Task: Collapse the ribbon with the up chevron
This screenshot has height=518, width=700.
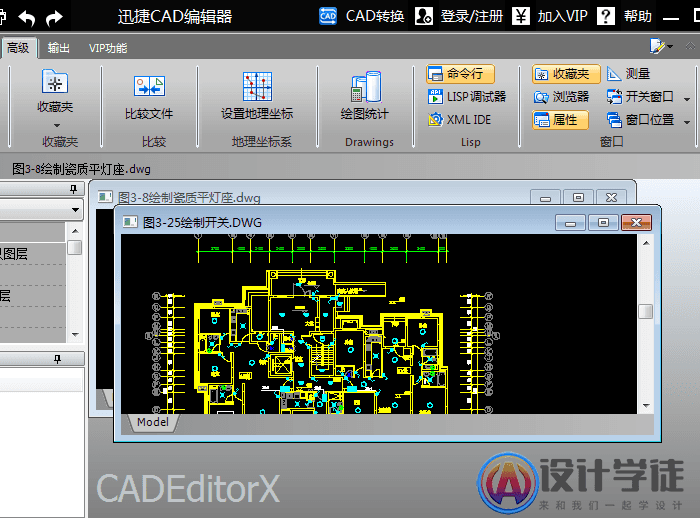Action: point(690,46)
